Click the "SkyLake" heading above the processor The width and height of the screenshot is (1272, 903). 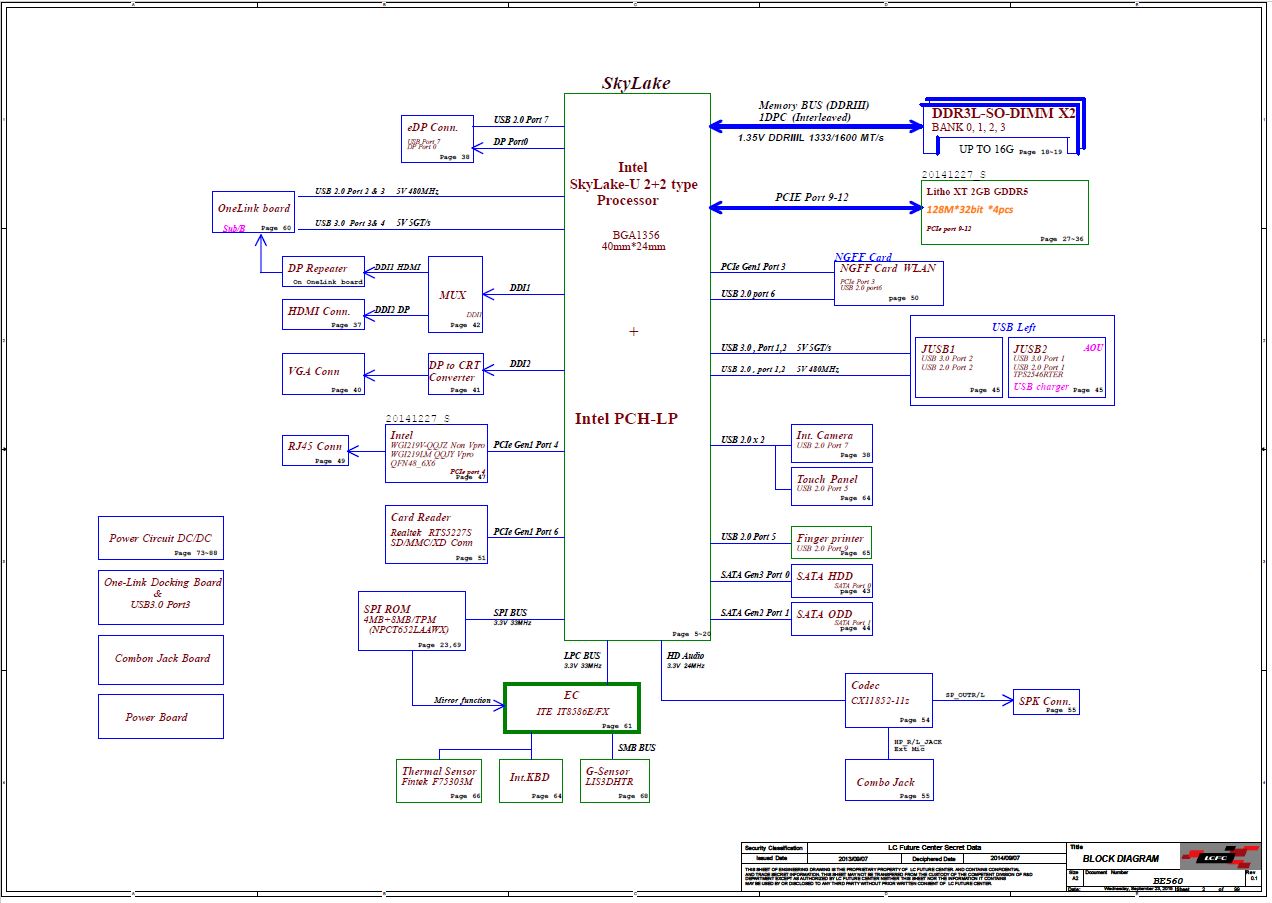[636, 84]
